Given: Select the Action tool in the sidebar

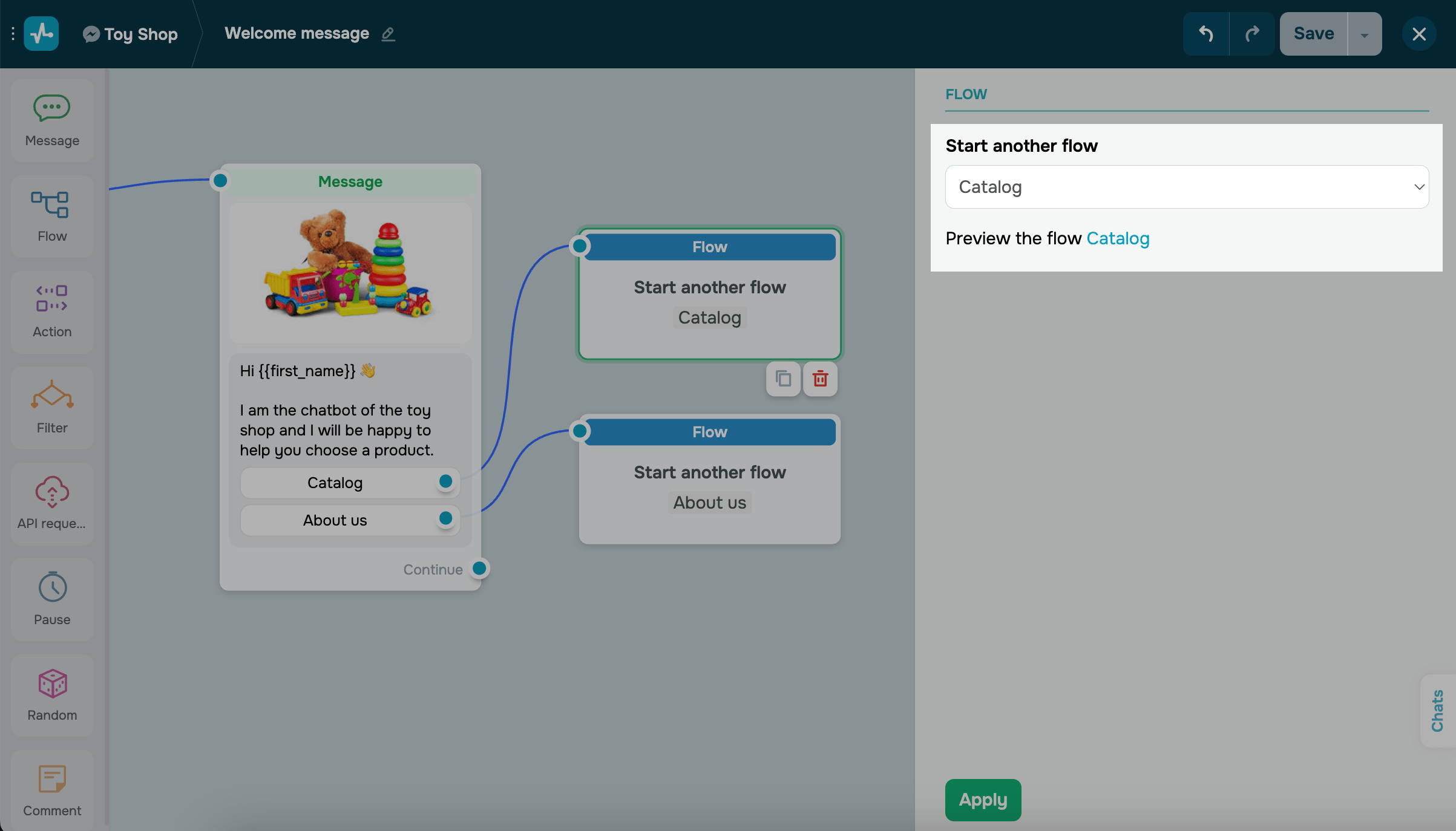Looking at the screenshot, I should tap(51, 310).
